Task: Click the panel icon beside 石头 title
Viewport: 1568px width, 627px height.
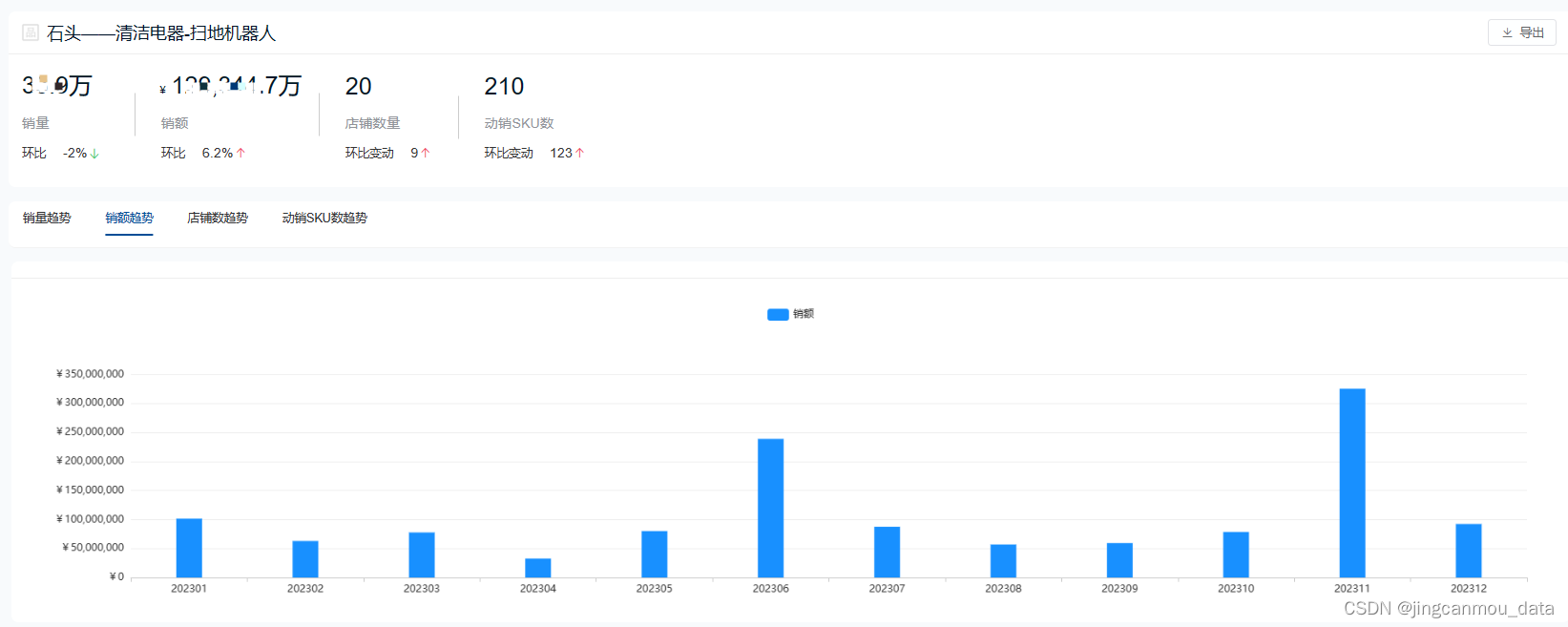Action: coord(31,32)
